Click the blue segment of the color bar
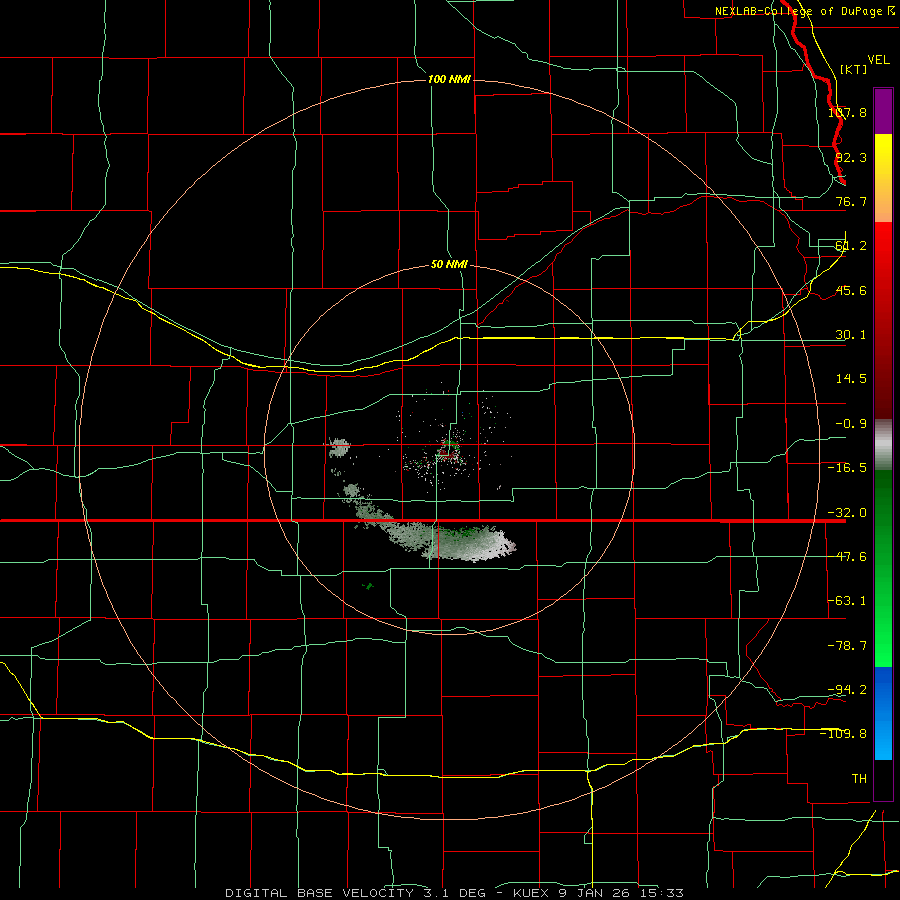900x900 pixels. [883, 713]
